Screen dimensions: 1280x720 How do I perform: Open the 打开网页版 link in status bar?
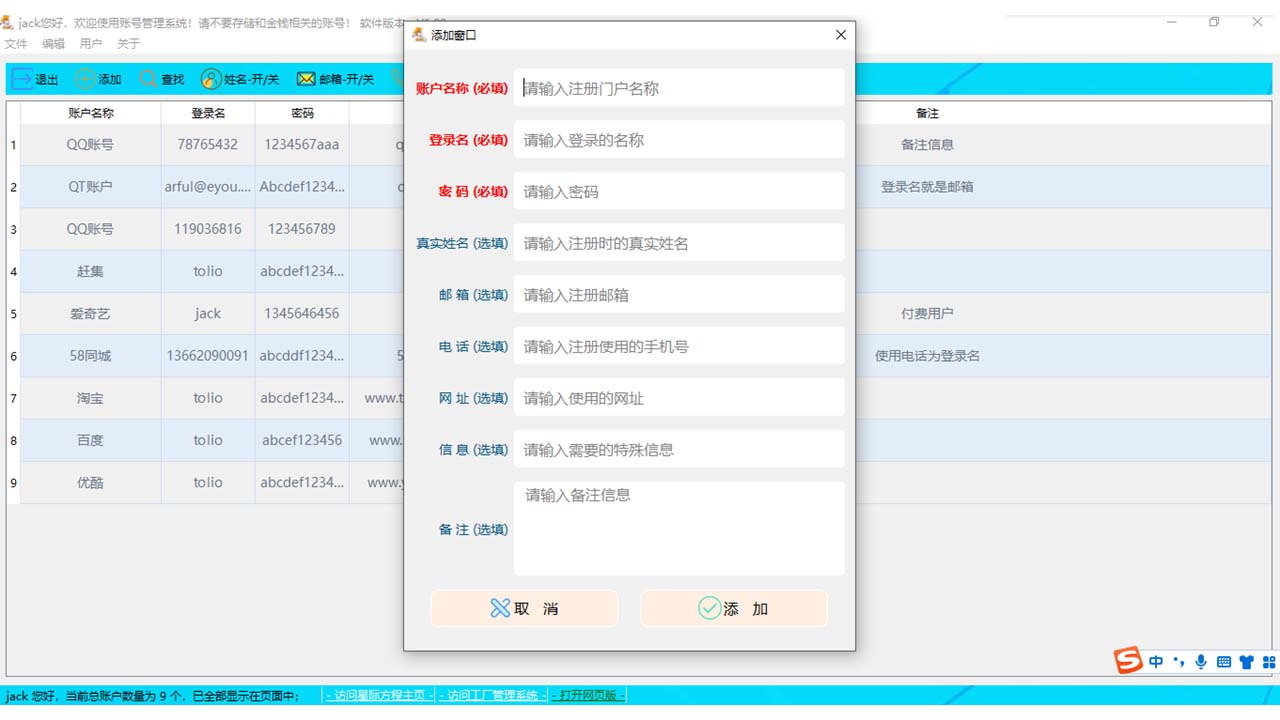587,695
